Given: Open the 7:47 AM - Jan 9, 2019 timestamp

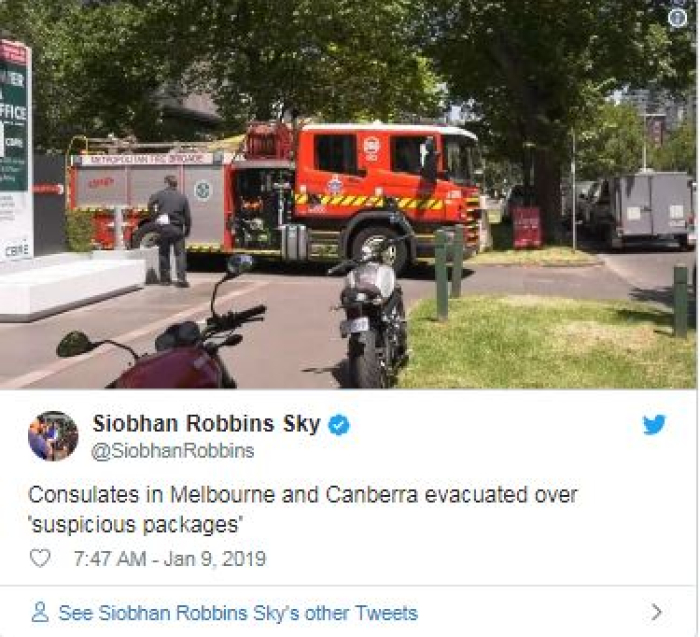Looking at the screenshot, I should 170,559.
